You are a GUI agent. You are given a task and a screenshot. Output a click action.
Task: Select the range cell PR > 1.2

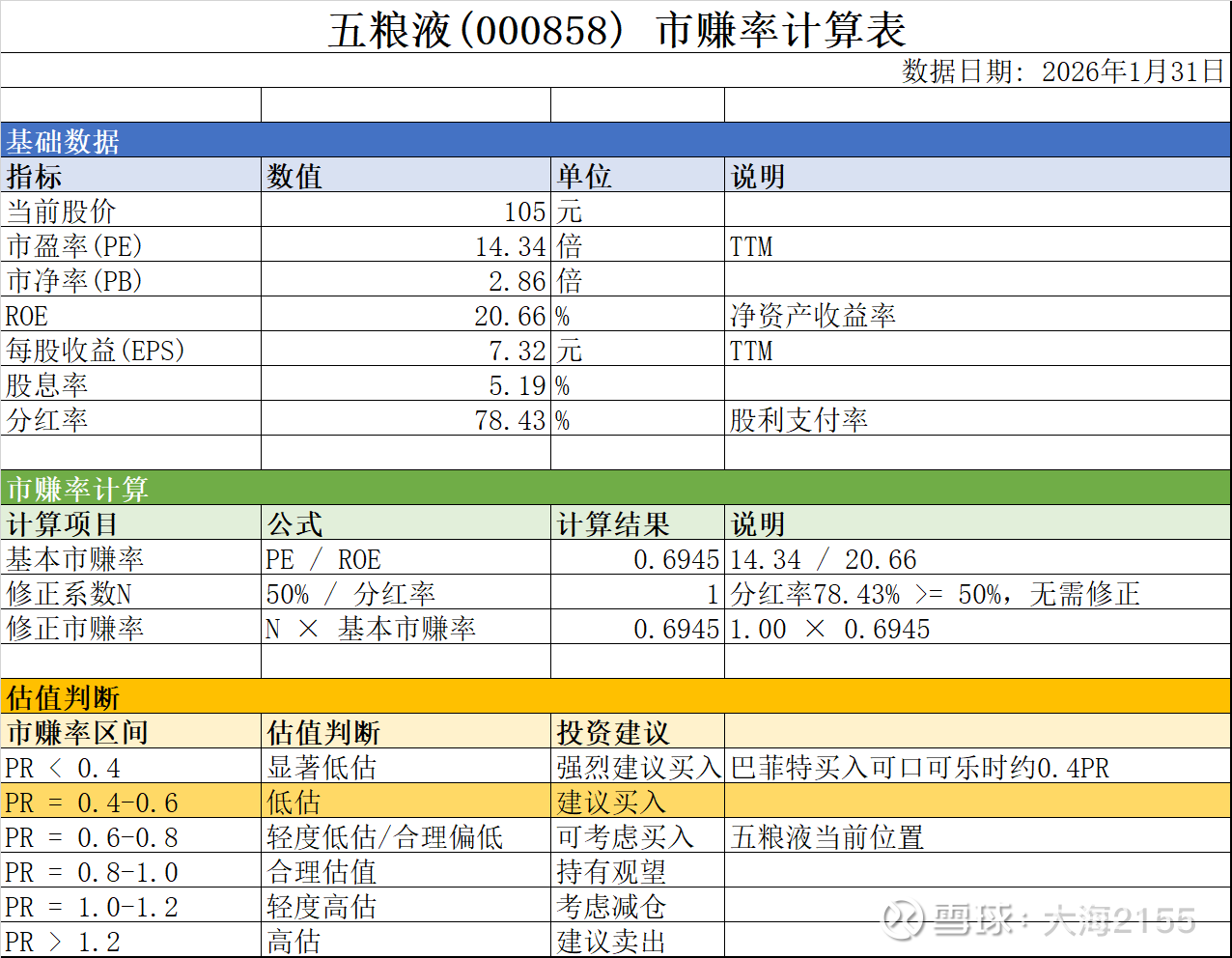pos(130,940)
